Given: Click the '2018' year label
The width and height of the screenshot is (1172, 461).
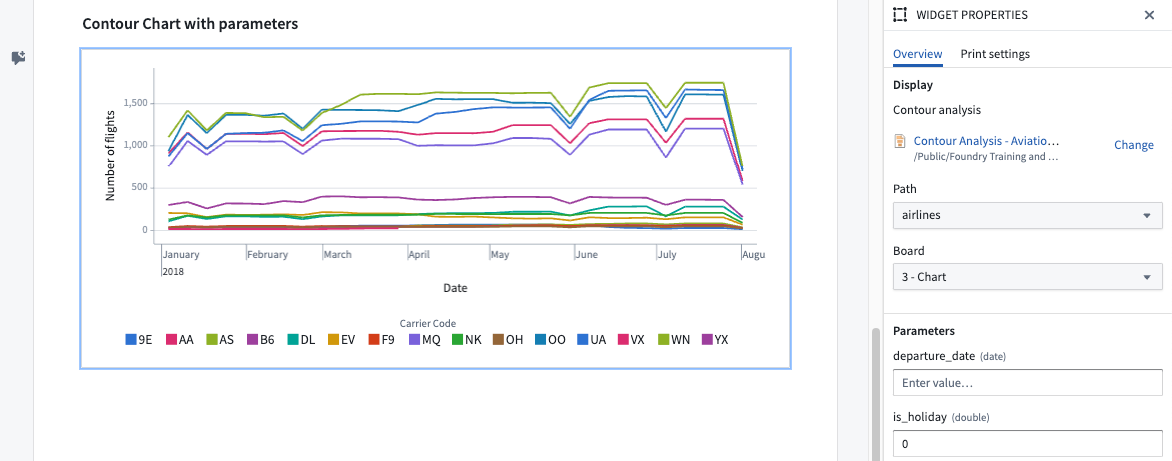Looking at the screenshot, I should tap(173, 271).
